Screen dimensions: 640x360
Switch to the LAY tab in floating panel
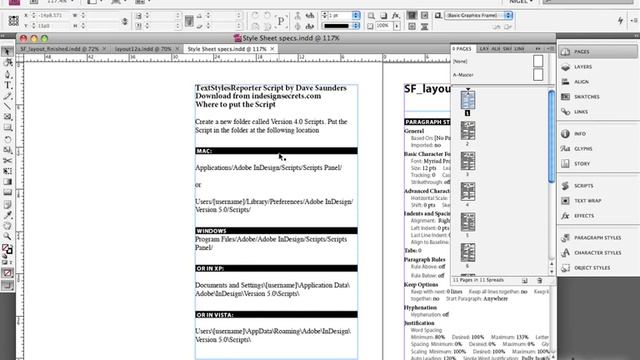pos(484,49)
